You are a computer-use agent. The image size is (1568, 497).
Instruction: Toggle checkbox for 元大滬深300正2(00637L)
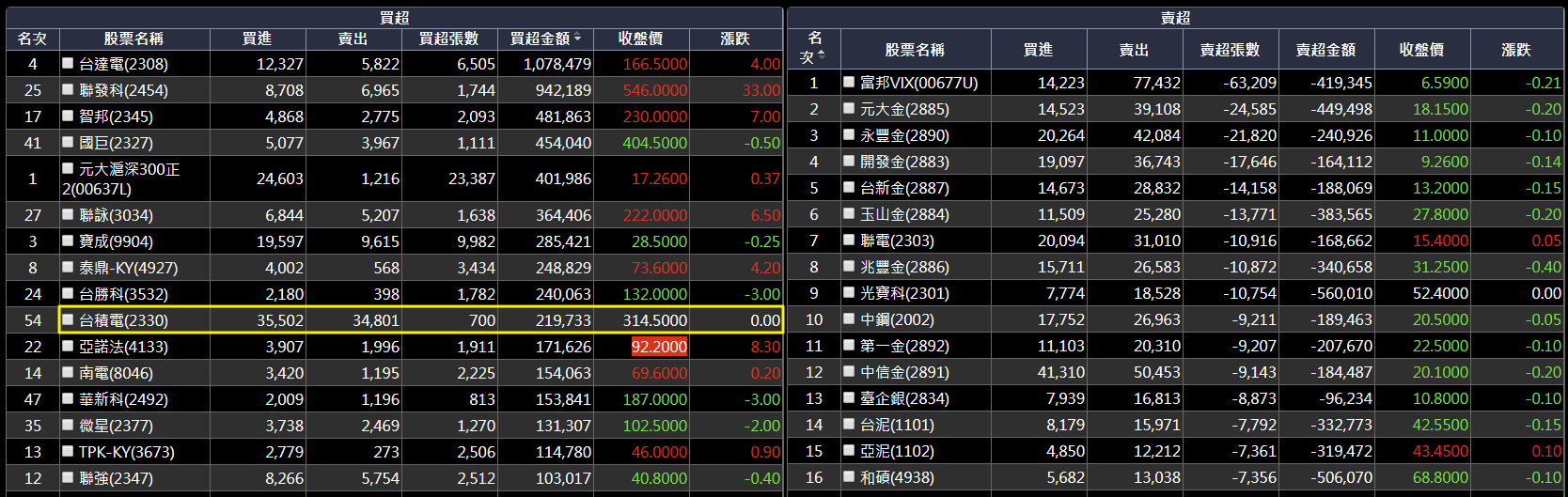(68, 168)
